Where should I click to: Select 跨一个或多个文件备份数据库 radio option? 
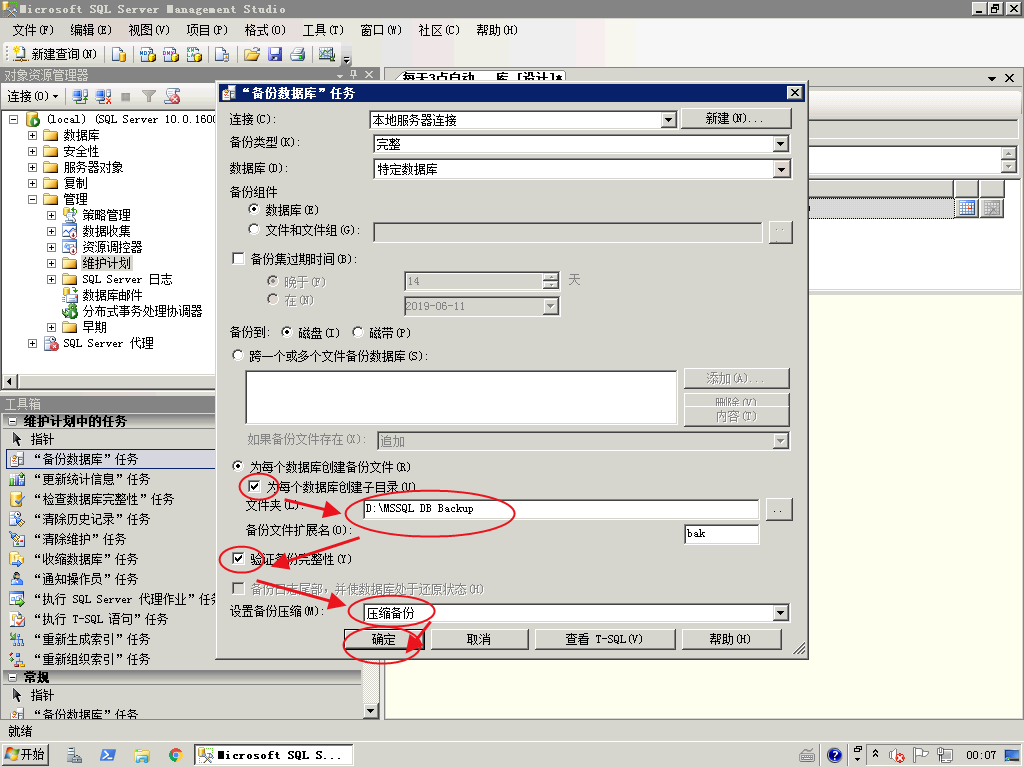pos(238,356)
